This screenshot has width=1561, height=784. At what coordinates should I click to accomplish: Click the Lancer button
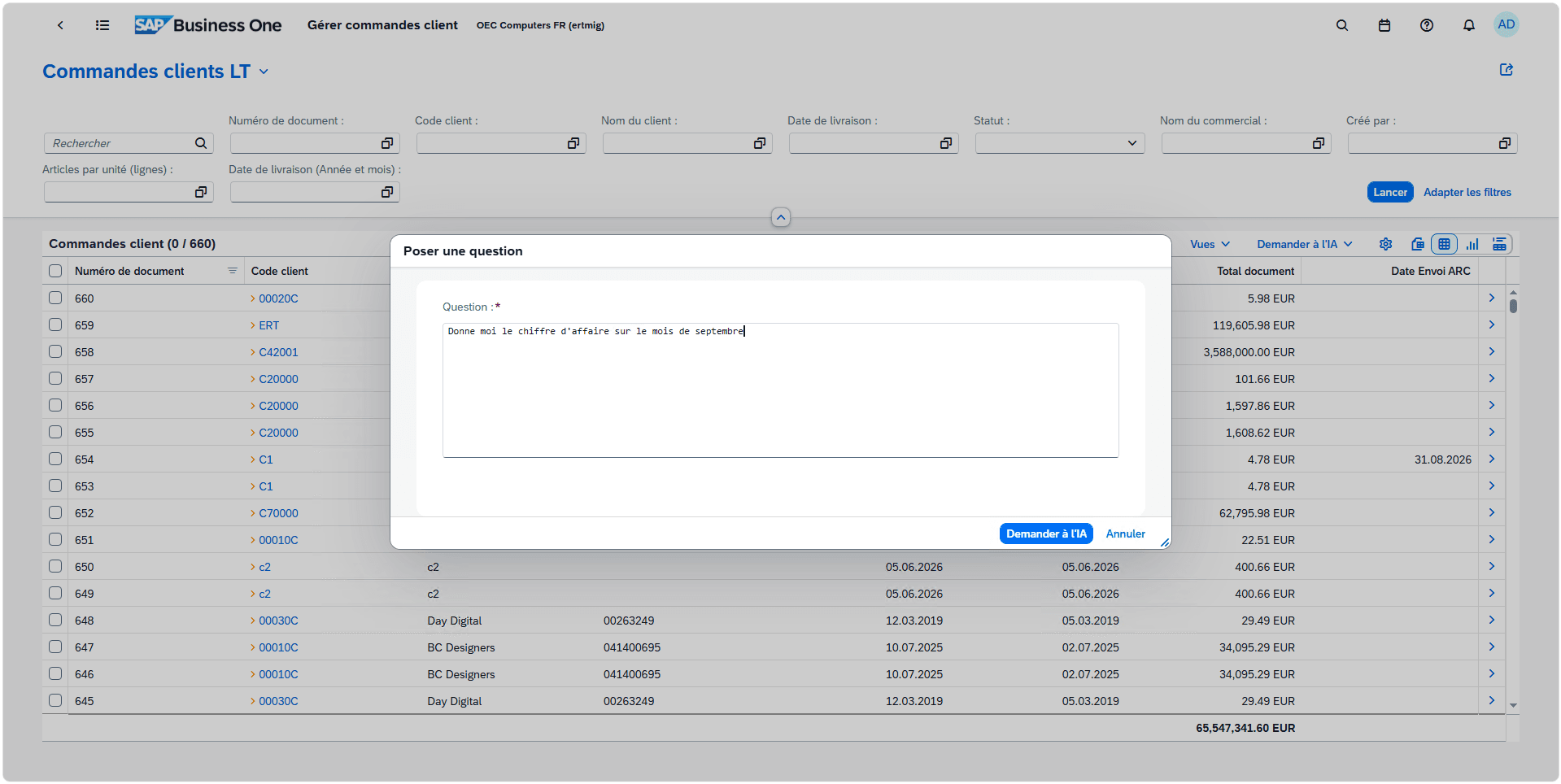[1390, 192]
